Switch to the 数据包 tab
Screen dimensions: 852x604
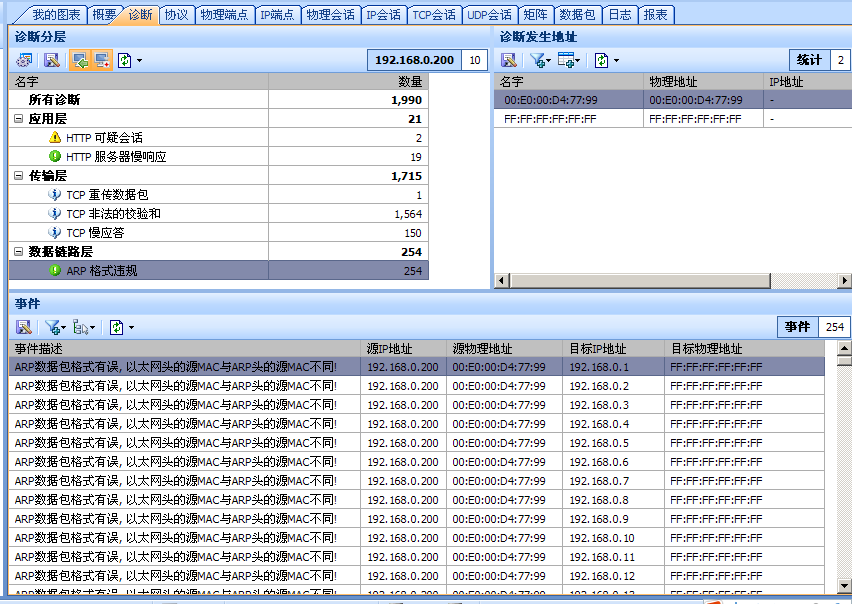(579, 14)
